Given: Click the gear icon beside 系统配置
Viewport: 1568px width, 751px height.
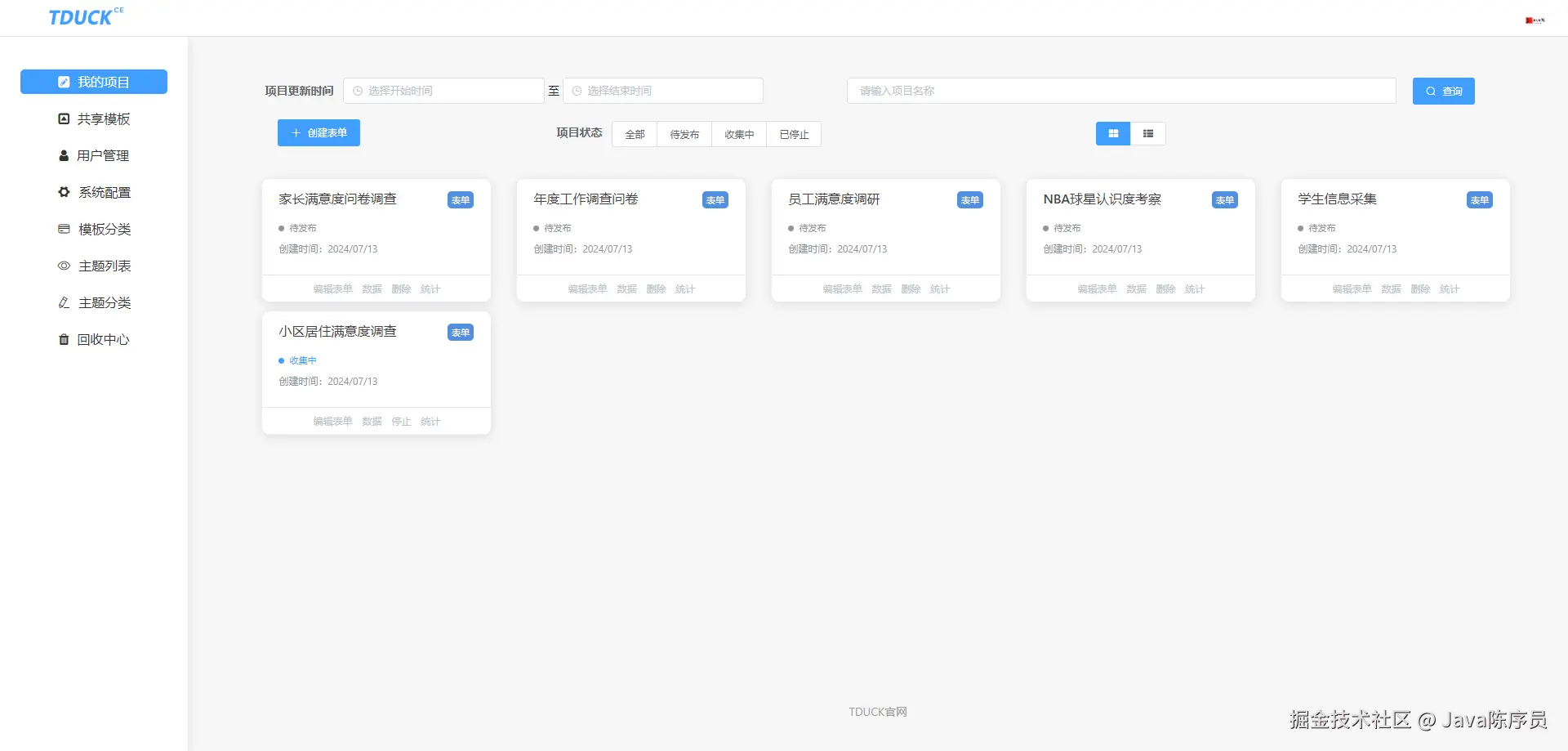Looking at the screenshot, I should coord(64,192).
